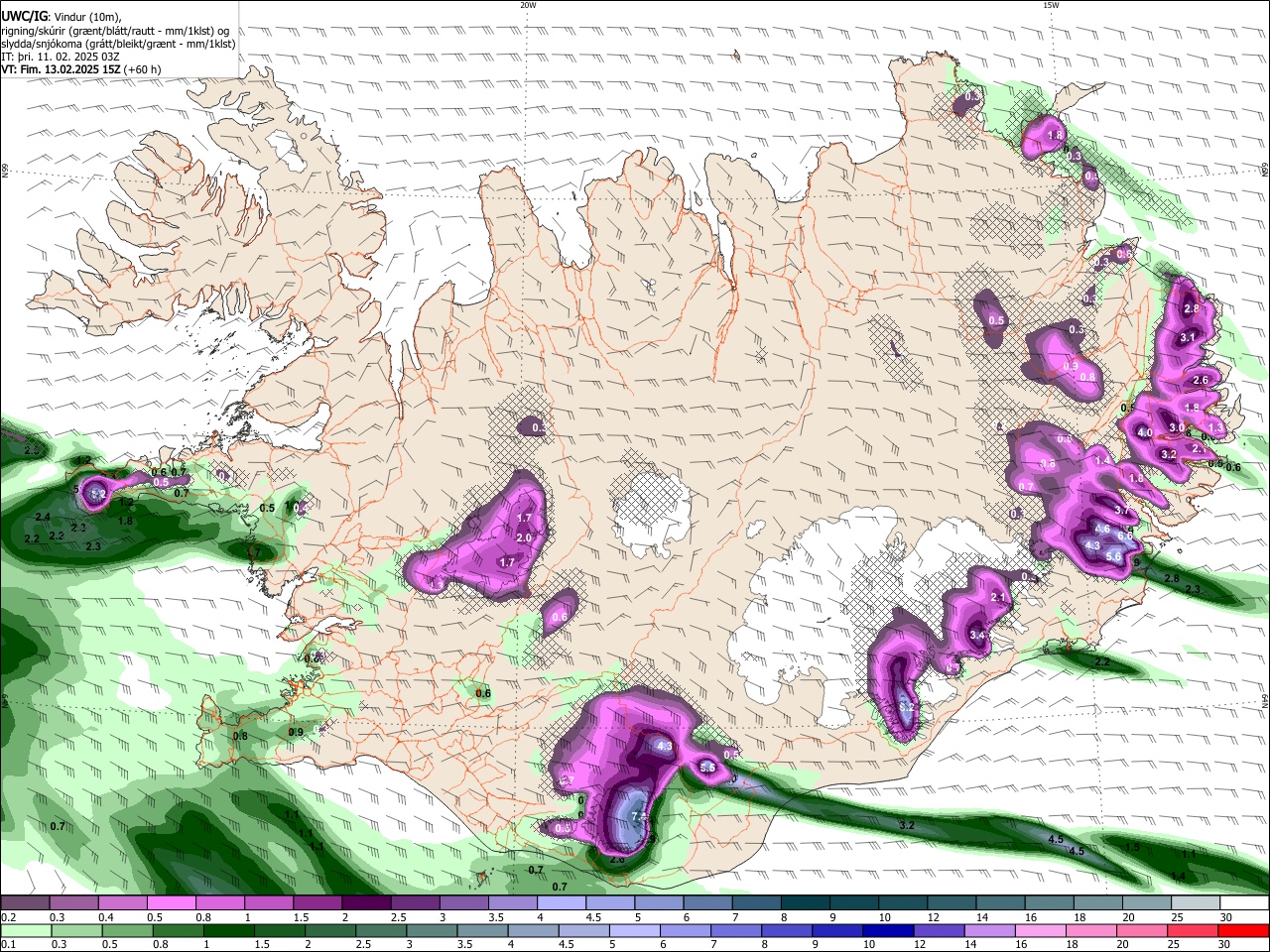This screenshot has height=952, width=1270.
Task: Select the dark teal 8 mm snow swatch
Action: [805, 902]
